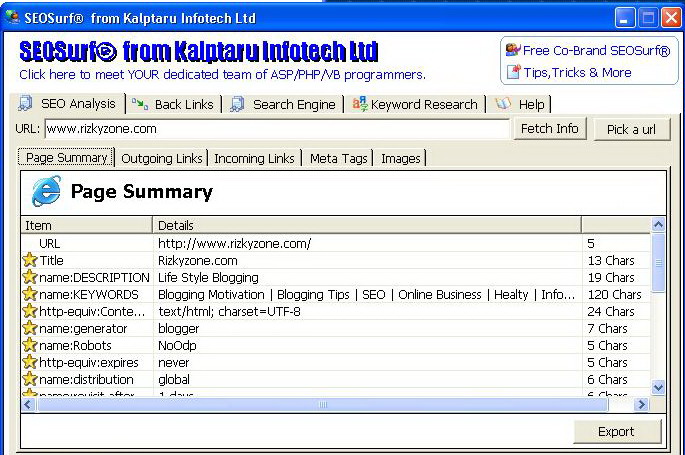Screen dimensions: 685x455
Task: Click the Pick a url button
Action: click(631, 129)
